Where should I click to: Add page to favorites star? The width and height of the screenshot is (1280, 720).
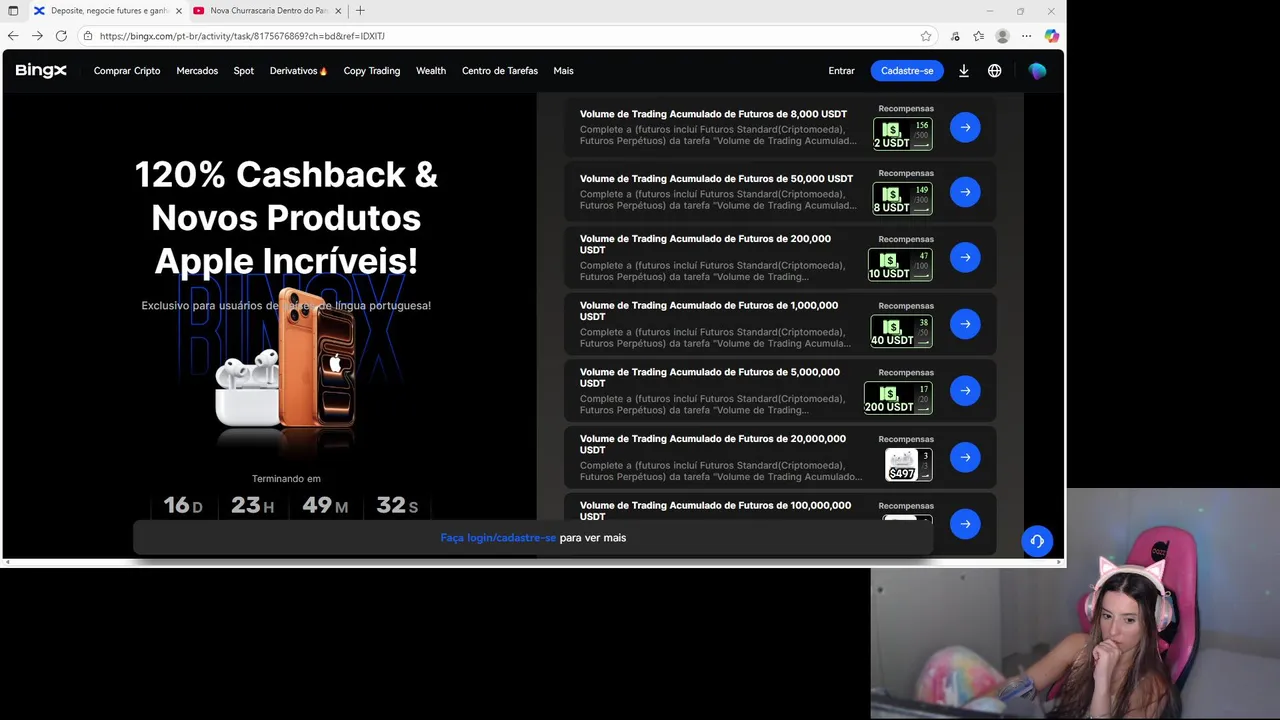tap(926, 36)
